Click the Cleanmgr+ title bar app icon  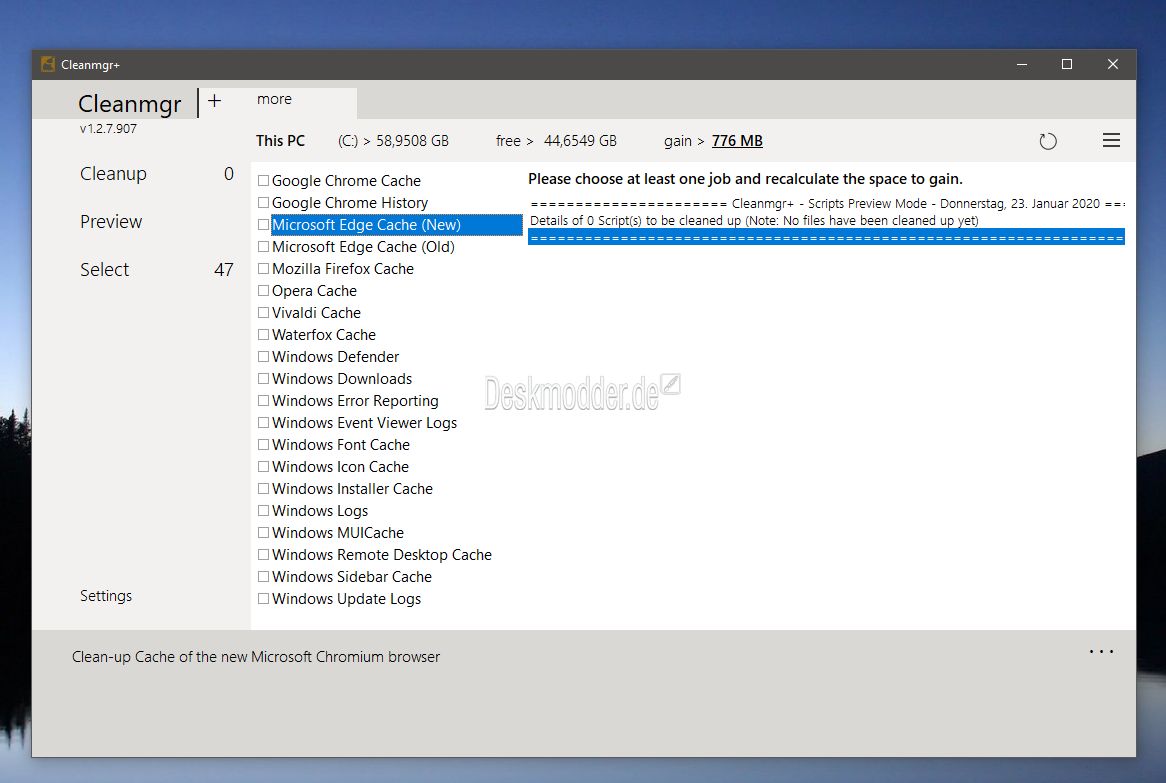pos(48,65)
